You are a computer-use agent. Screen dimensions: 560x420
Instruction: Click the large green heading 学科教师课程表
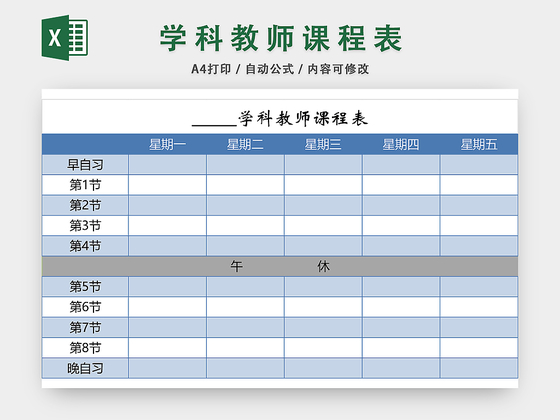pos(281,38)
